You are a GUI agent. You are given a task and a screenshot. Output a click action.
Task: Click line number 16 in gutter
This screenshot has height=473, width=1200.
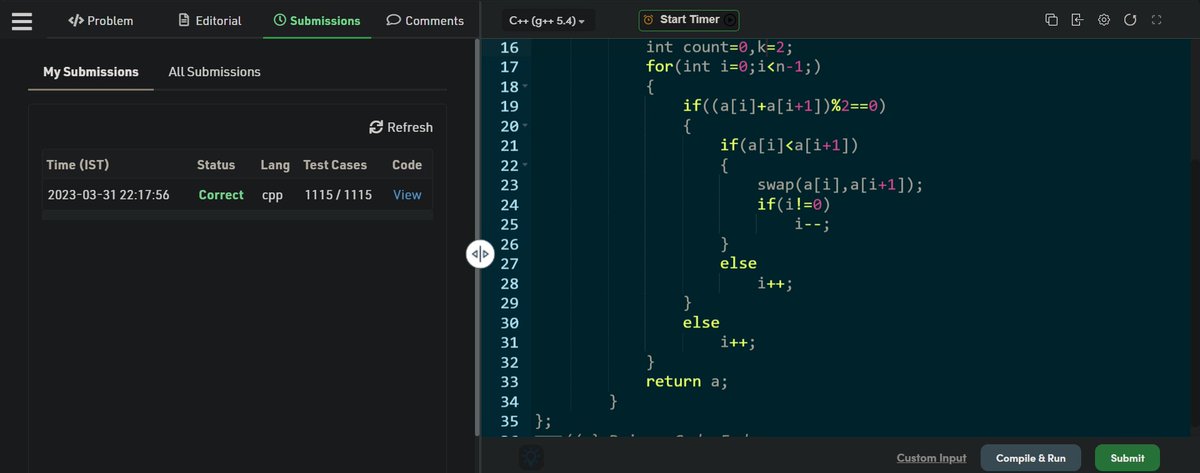(508, 48)
